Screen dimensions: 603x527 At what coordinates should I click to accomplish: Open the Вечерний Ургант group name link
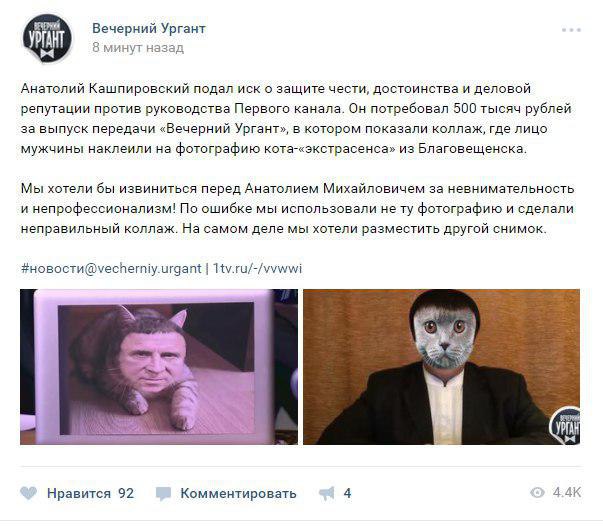click(x=149, y=28)
